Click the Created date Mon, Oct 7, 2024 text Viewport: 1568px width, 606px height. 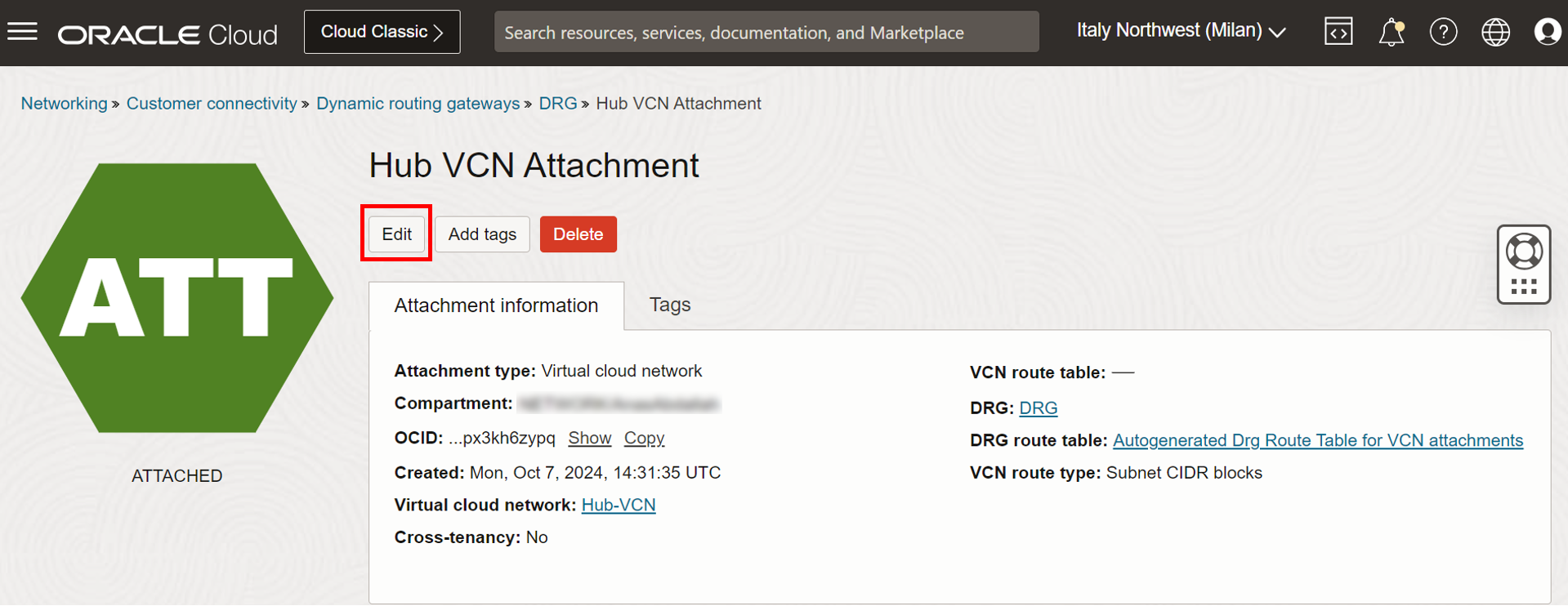pos(595,473)
